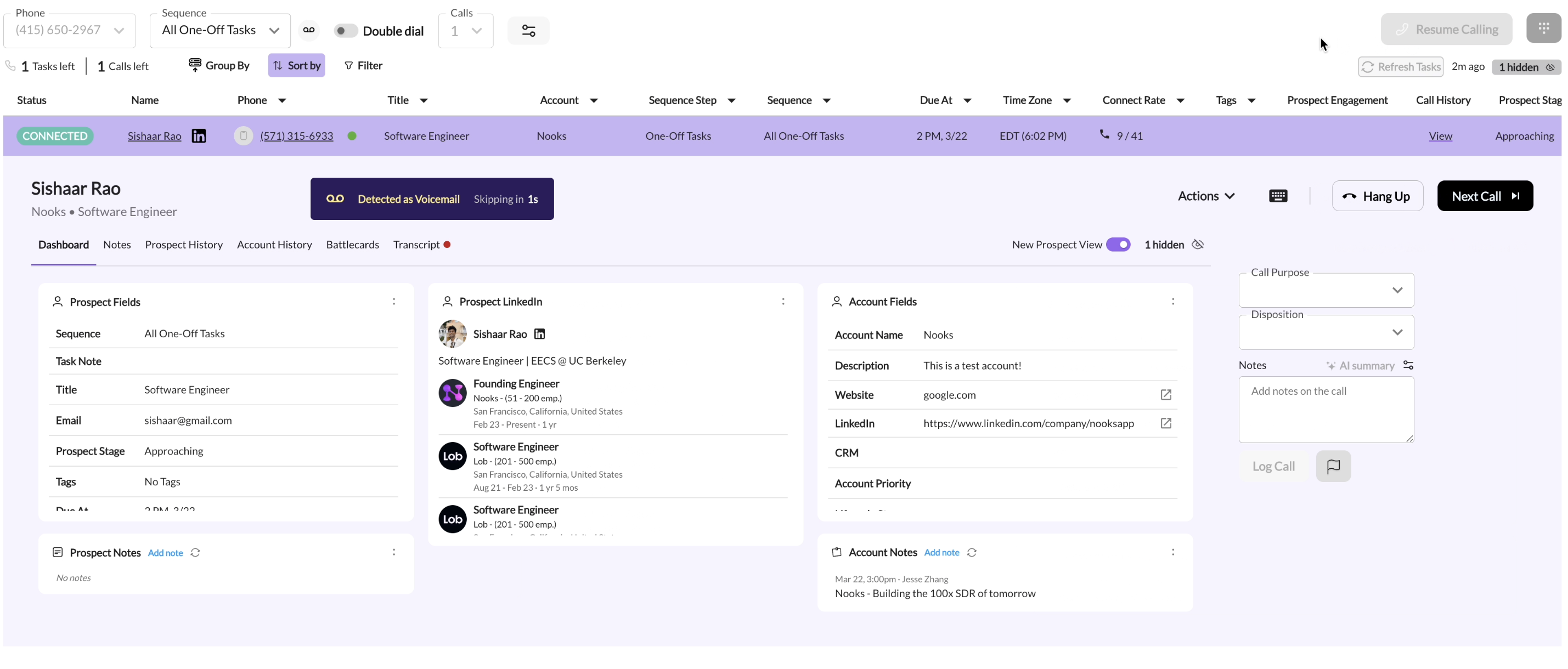This screenshot has height=669, width=1568.
Task: Open Phone column header dropdown arrow
Action: coord(282,100)
